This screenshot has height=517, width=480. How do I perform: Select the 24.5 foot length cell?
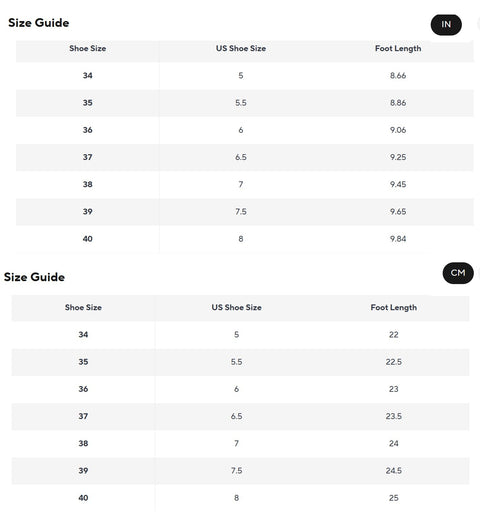click(394, 471)
